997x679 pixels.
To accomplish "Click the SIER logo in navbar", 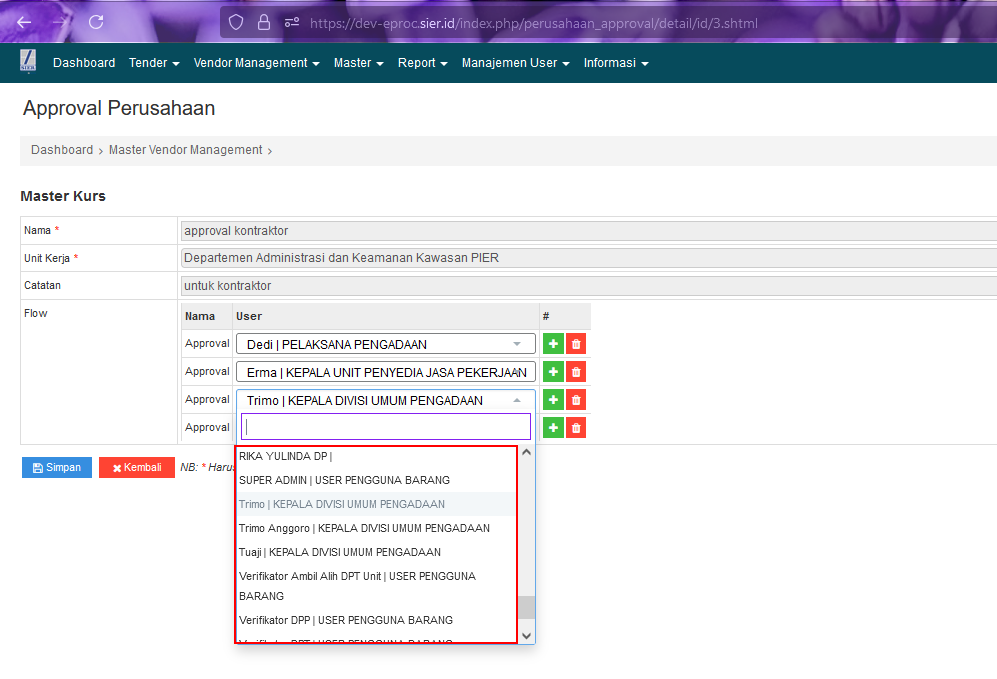I will tap(28, 62).
